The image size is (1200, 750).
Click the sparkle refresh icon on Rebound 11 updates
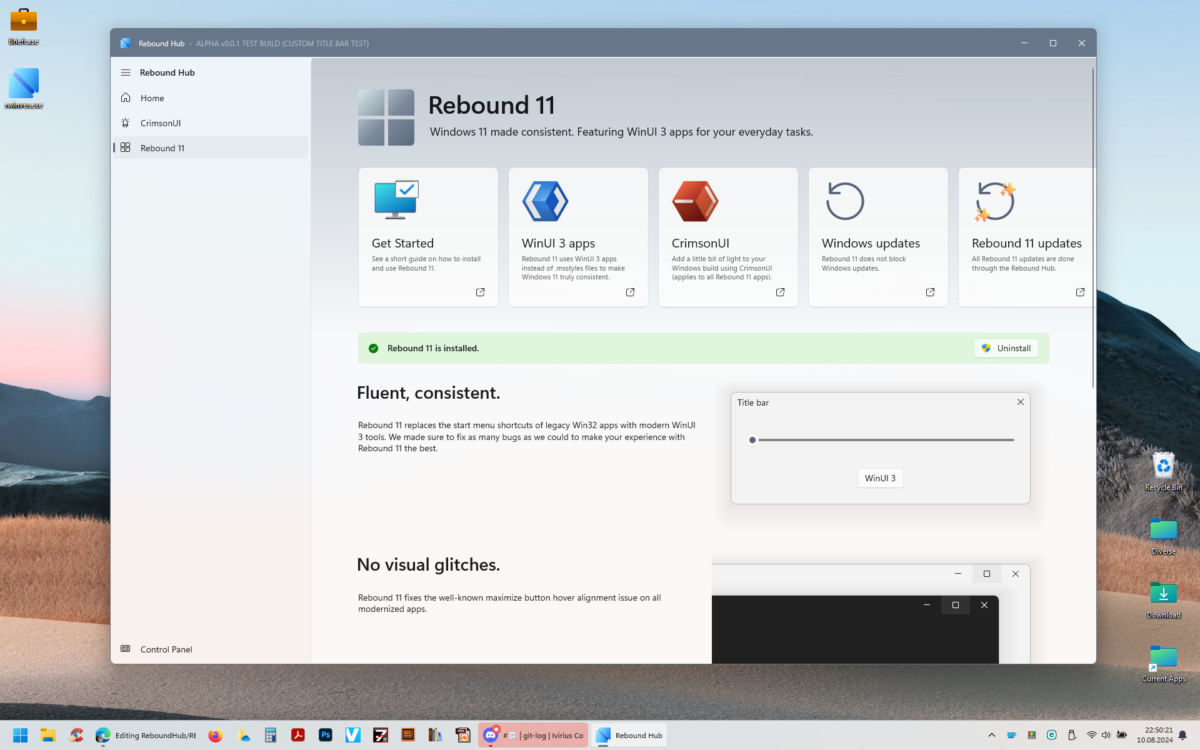[x=995, y=200]
